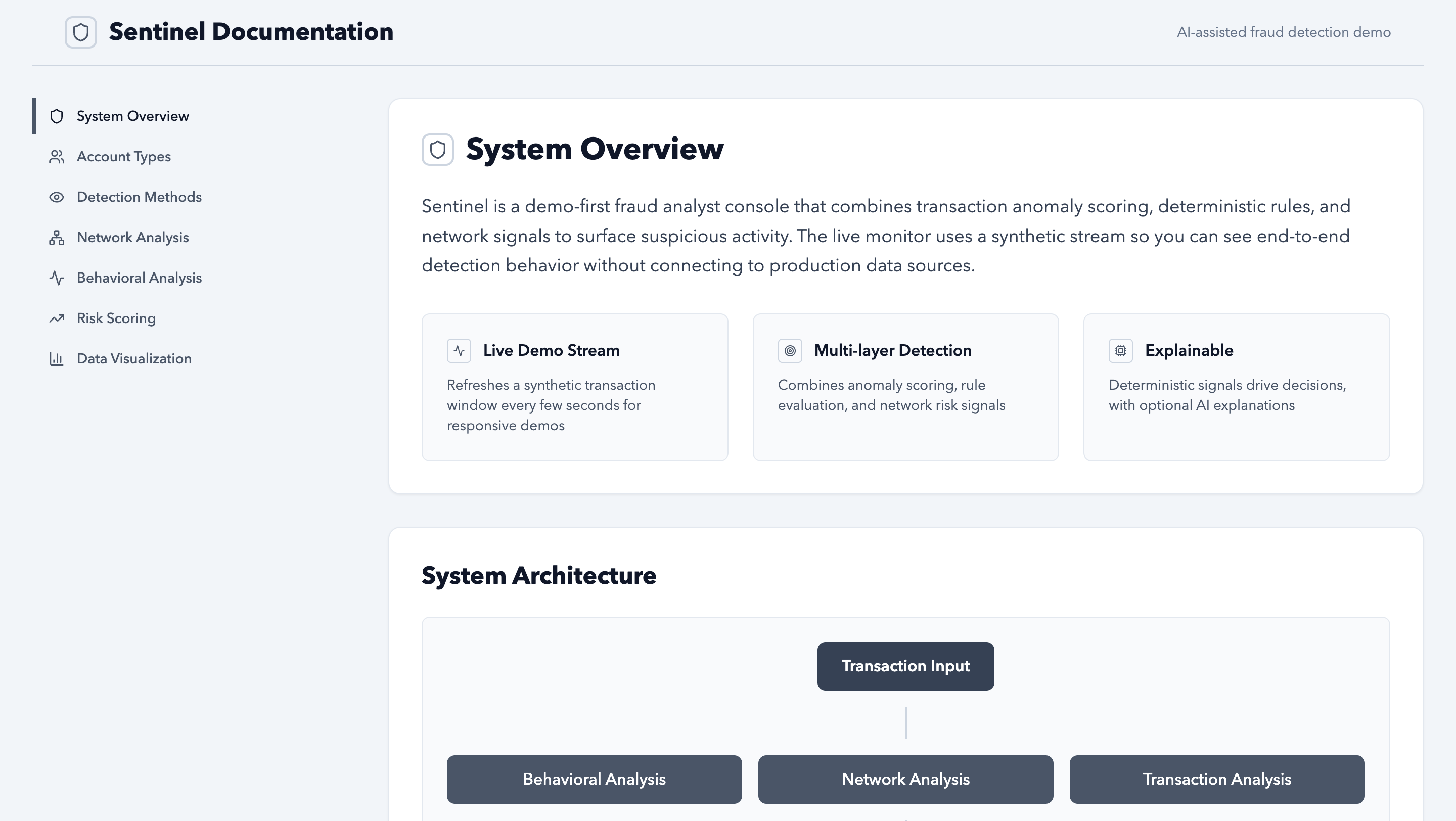
Task: Open Risk Scoring from sidebar navigation
Action: [116, 318]
